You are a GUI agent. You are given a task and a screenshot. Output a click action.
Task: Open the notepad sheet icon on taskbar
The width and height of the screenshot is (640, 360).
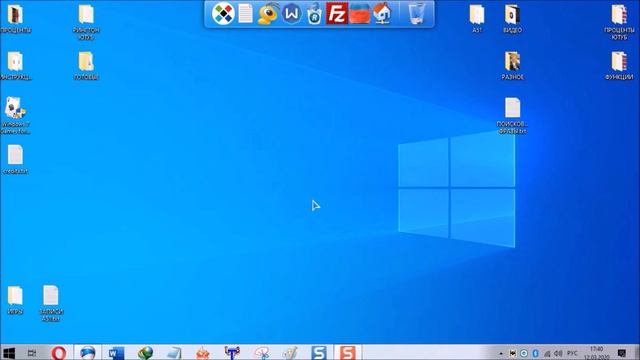click(x=174, y=353)
